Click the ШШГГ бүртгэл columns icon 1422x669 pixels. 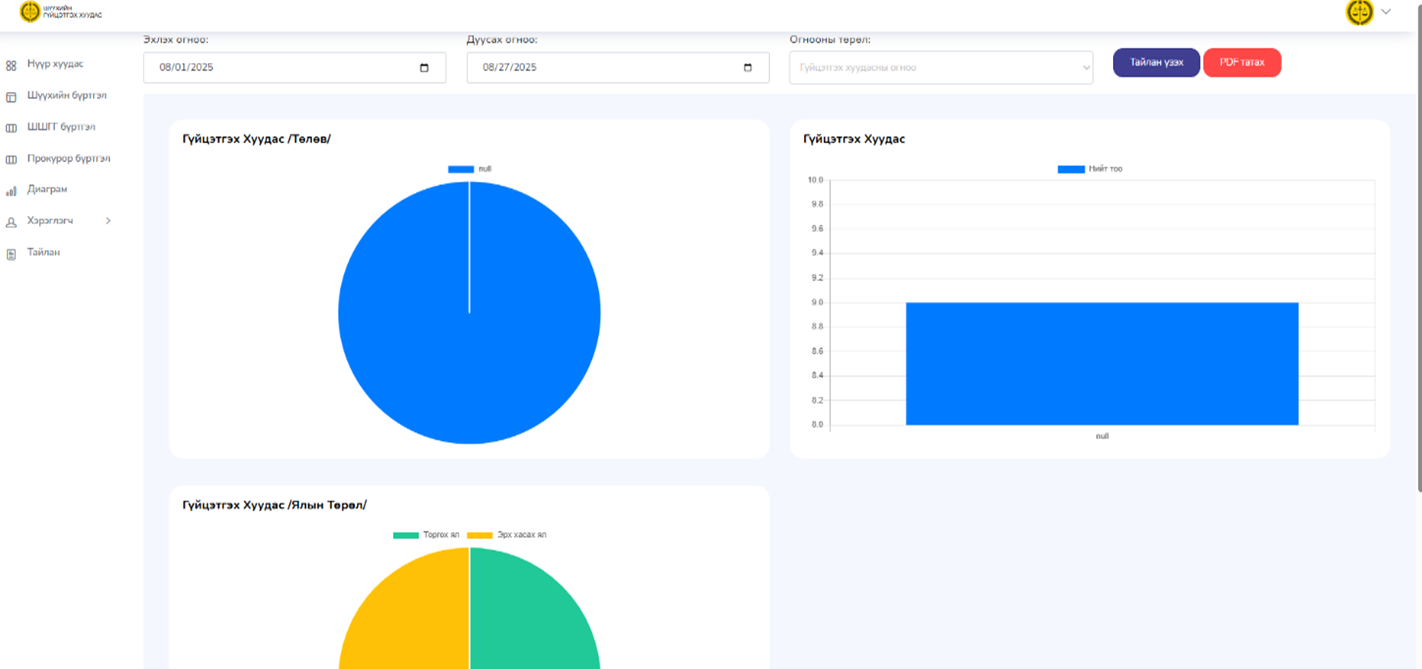click(x=11, y=128)
